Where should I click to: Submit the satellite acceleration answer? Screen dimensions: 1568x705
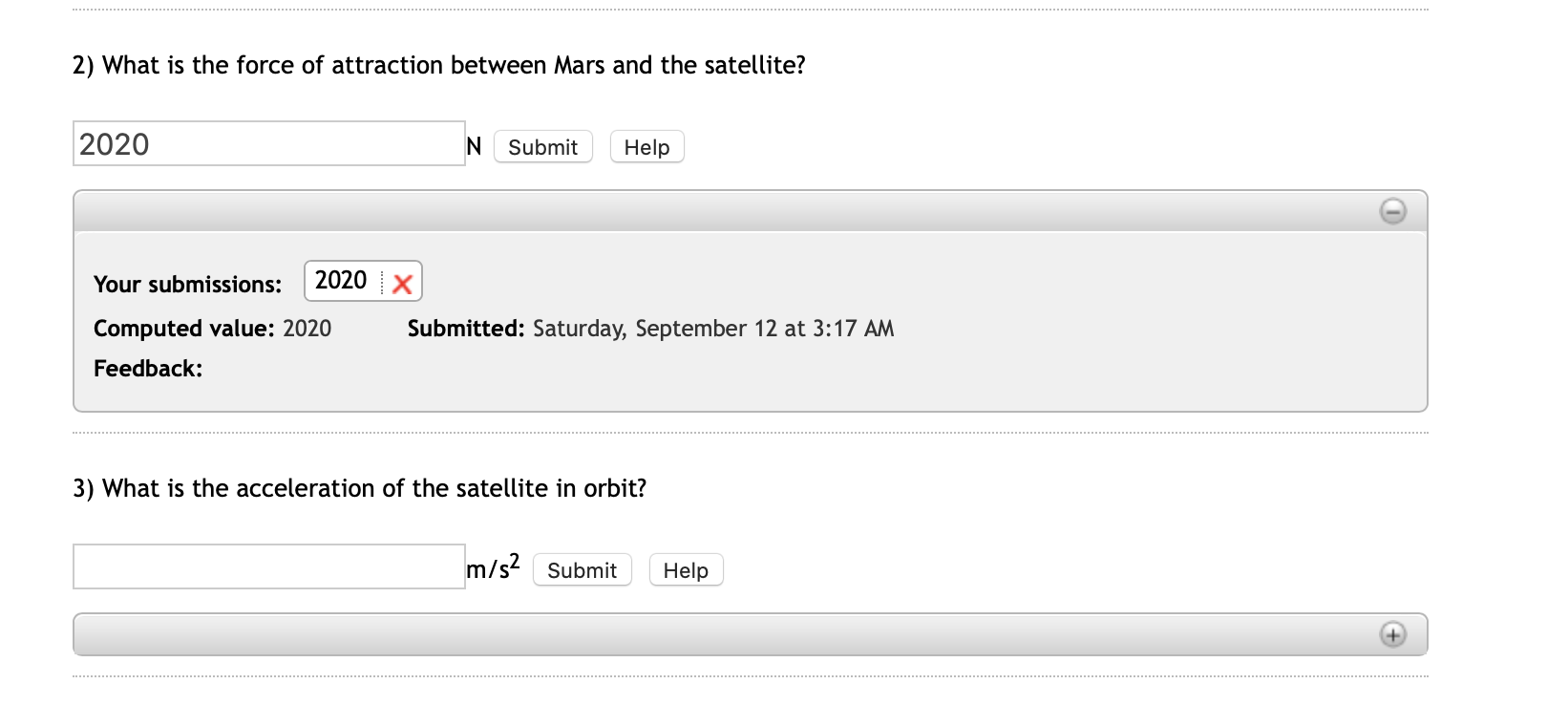tap(582, 570)
